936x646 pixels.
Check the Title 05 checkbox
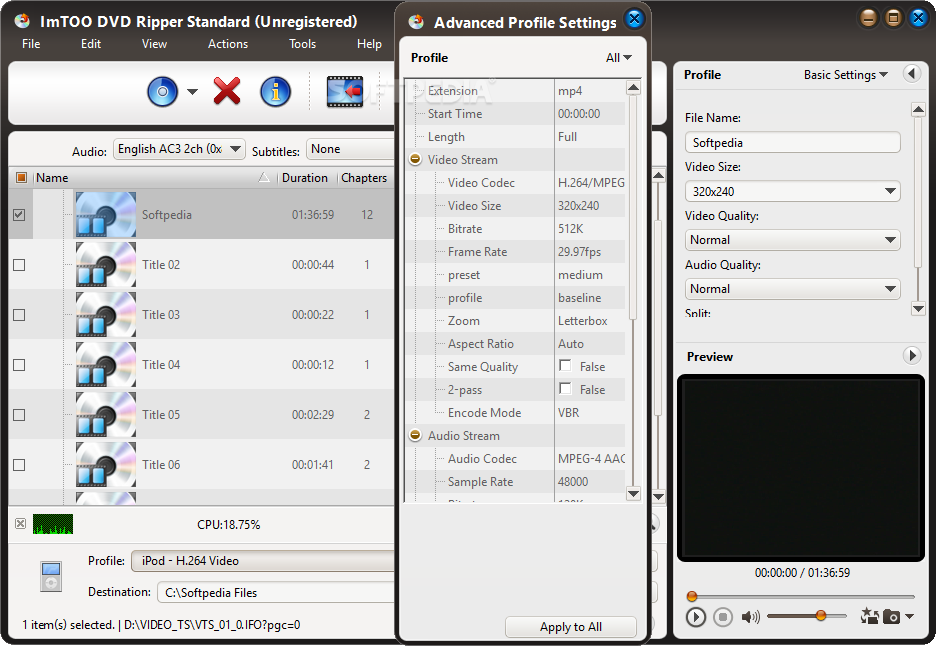click(x=19, y=415)
